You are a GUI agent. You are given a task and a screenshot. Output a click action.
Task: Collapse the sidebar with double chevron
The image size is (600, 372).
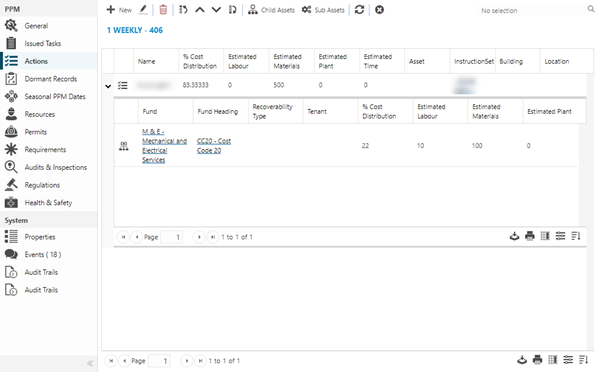[x=90, y=363]
